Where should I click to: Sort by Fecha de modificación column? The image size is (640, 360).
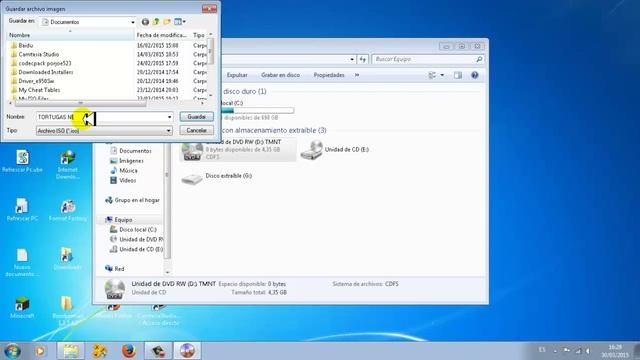click(162, 35)
